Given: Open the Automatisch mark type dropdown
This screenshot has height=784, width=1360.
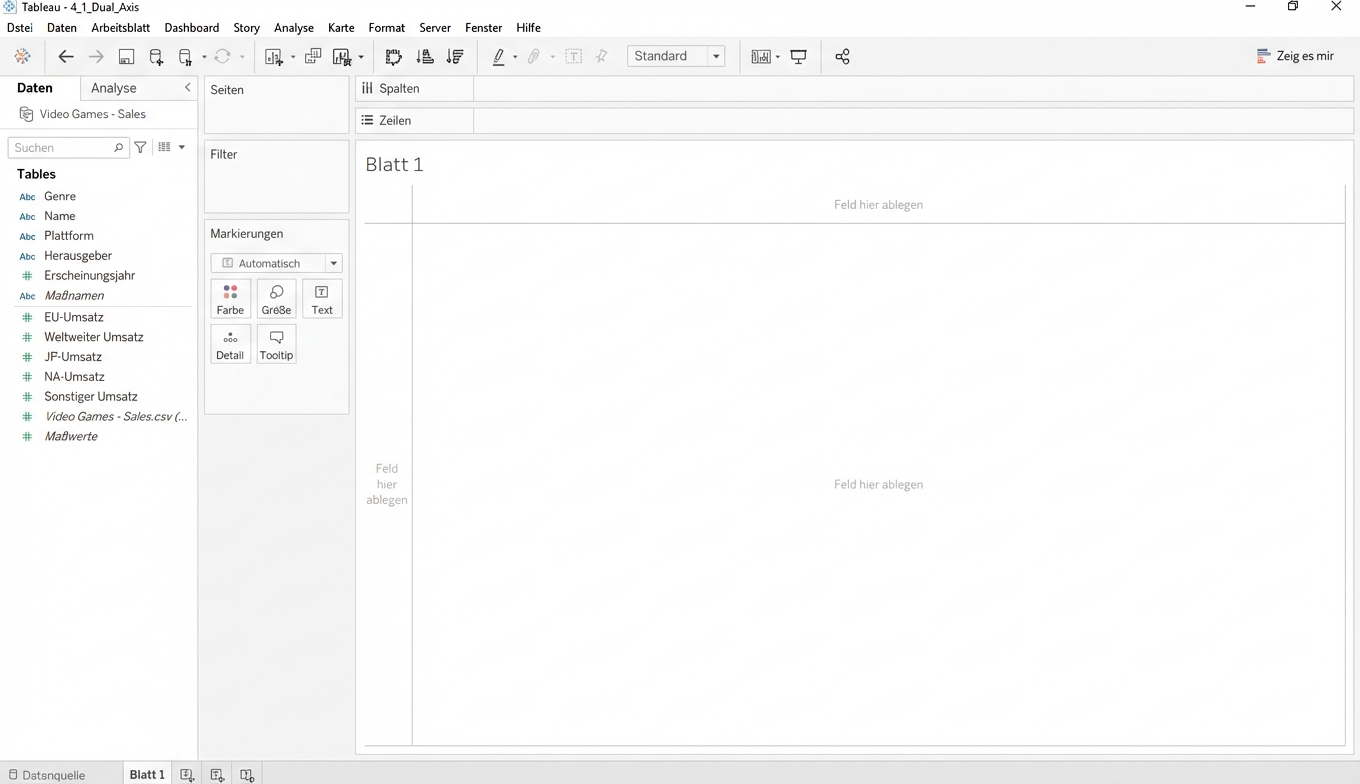Looking at the screenshot, I should pyautogui.click(x=332, y=263).
